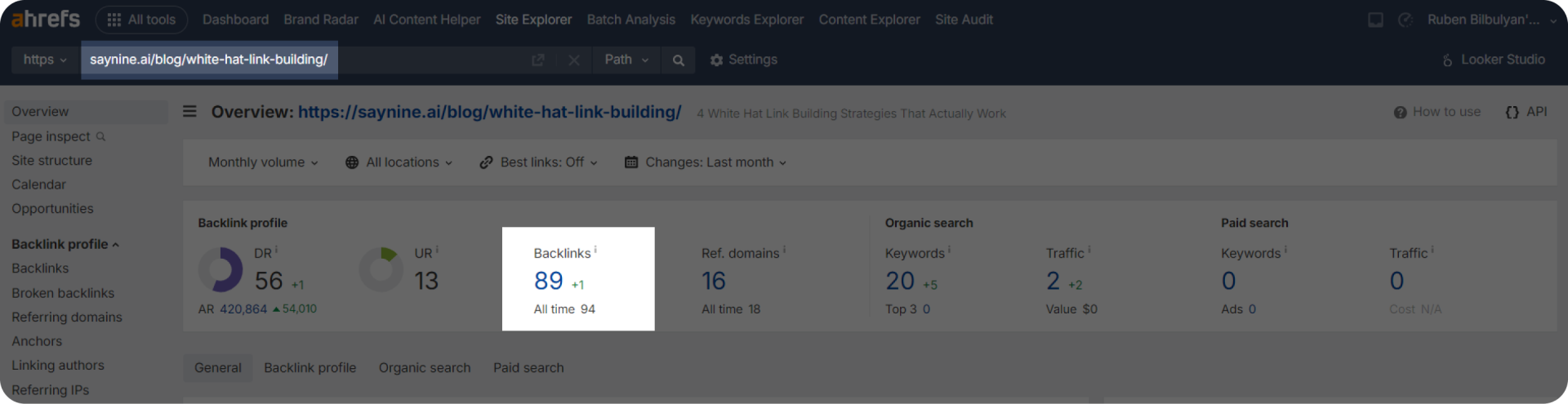Open Broken backlinks in sidebar
The height and width of the screenshot is (404, 1568).
(x=63, y=293)
